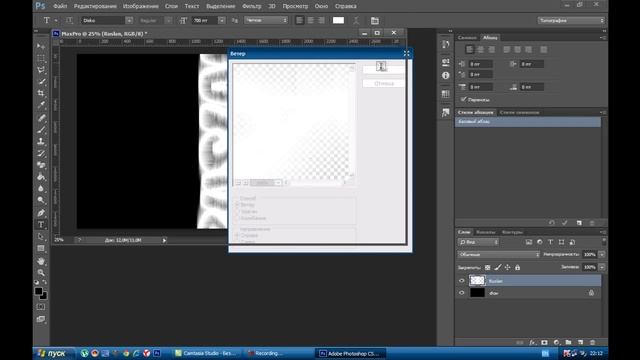Filter layers by type layers icon
The height and width of the screenshot is (360, 640).
click(x=551, y=242)
